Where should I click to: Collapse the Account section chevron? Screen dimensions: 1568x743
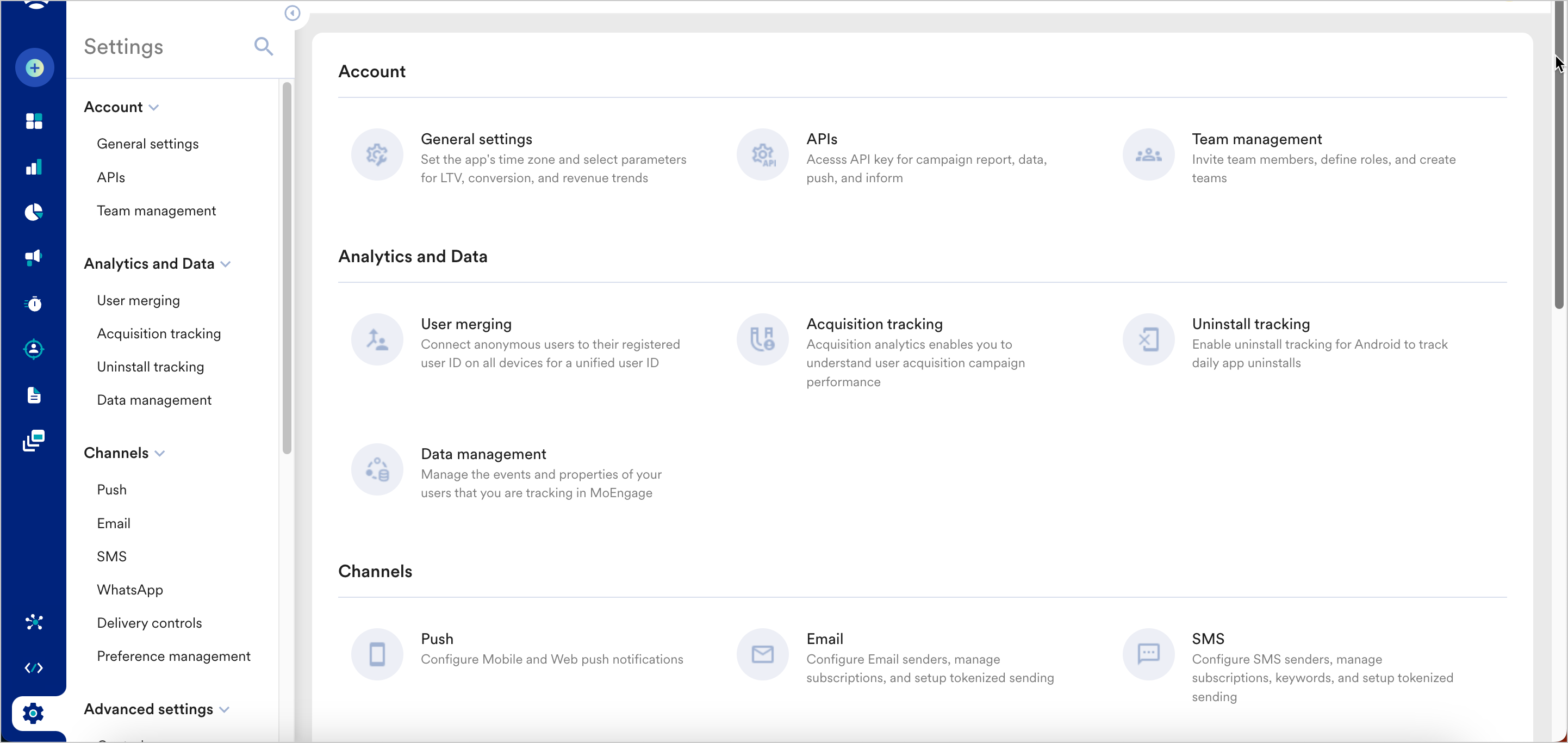154,107
